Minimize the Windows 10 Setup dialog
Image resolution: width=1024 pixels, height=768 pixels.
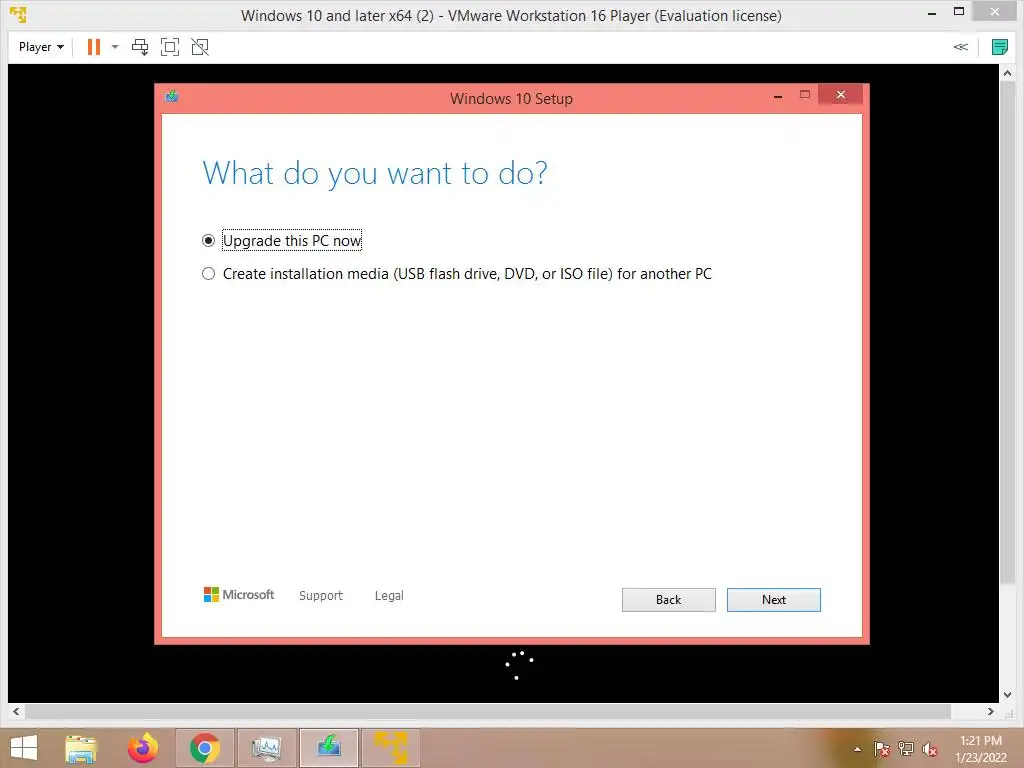click(x=778, y=97)
